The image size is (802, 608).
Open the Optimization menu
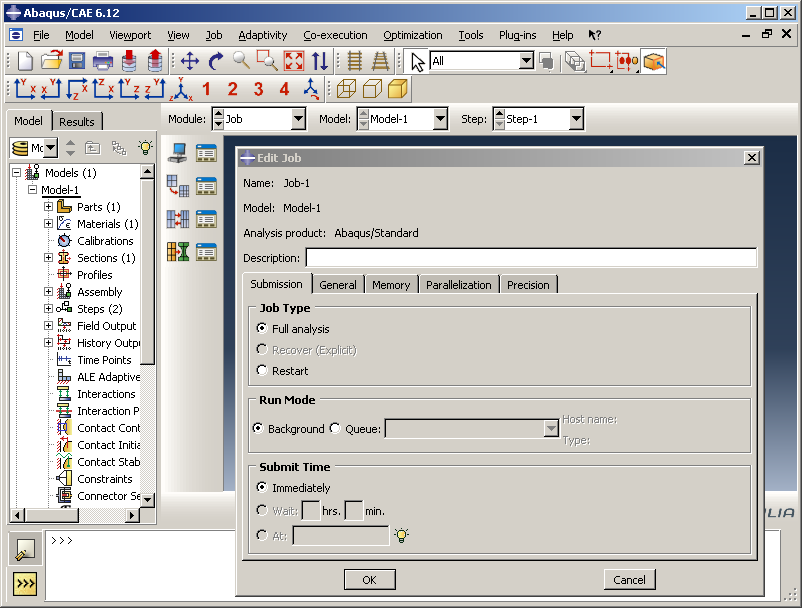[x=413, y=35]
